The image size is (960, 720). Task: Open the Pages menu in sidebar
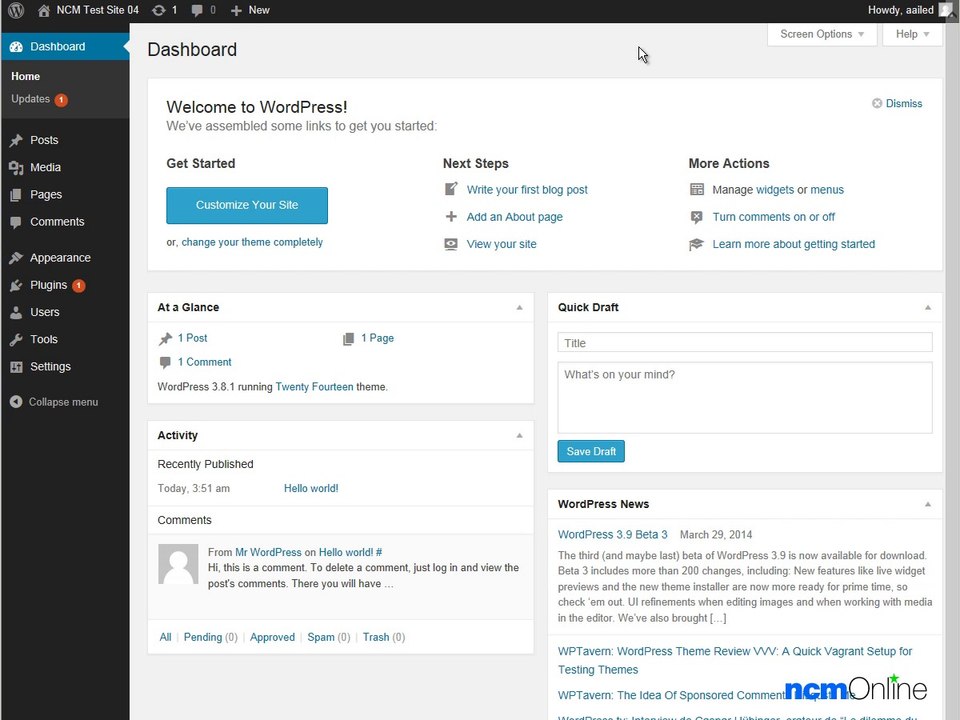pyautogui.click(x=65, y=195)
